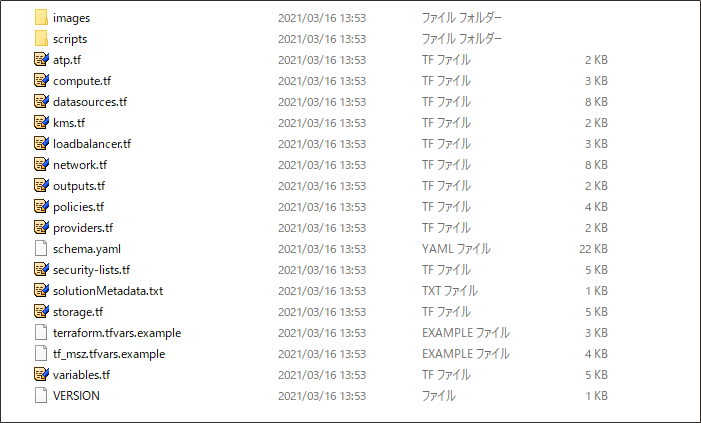The height and width of the screenshot is (423, 701).
Task: Click the 22 KB size of schema.yaml
Action: [x=593, y=248]
